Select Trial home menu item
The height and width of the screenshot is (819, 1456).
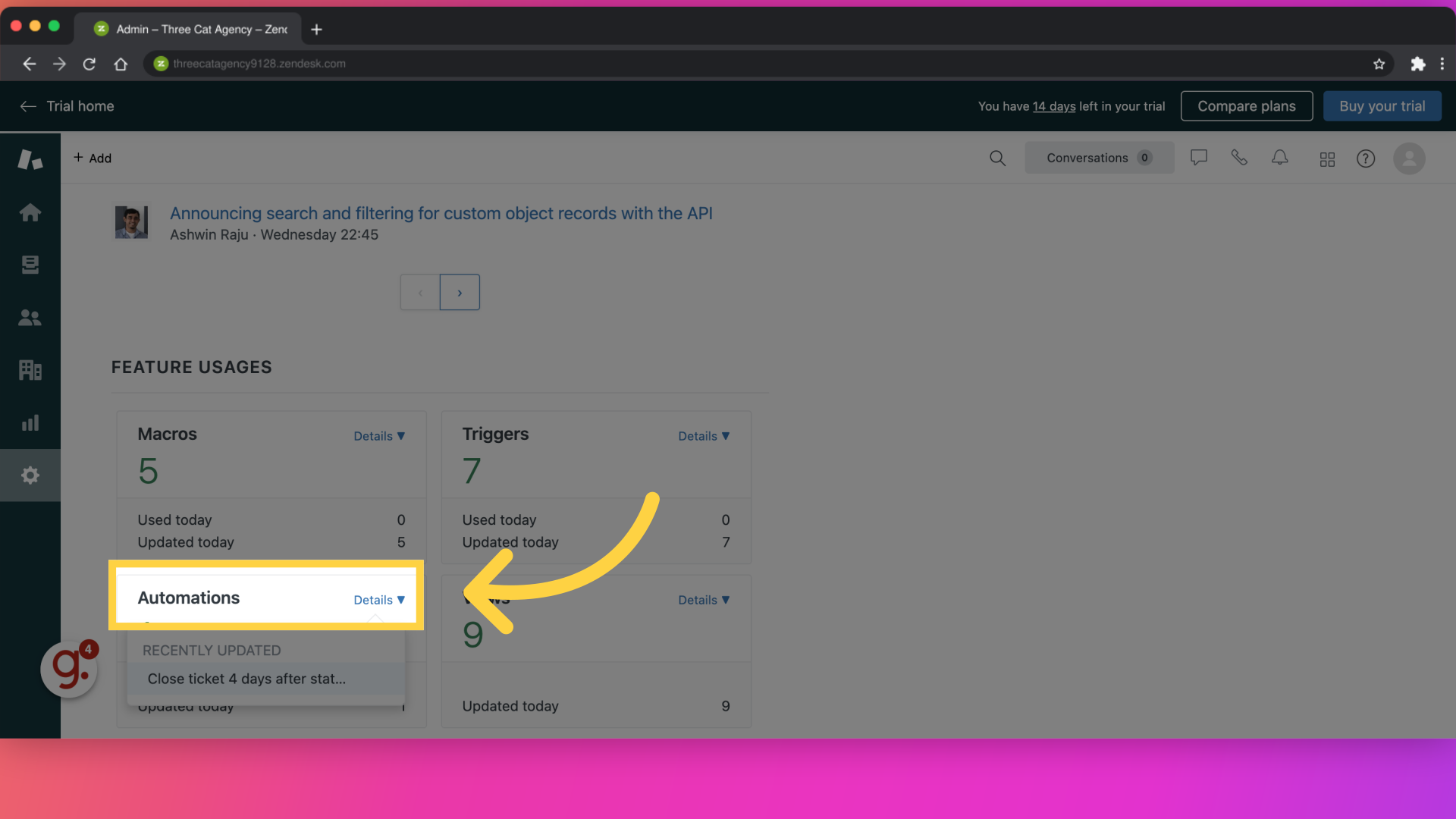80,105
